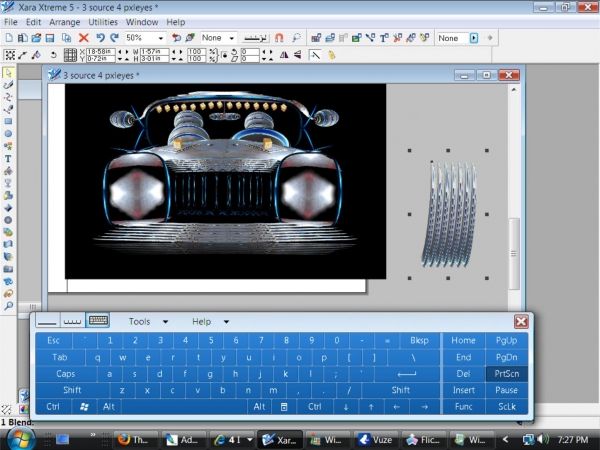
Task: Select the Zoom magnifier tool
Action: click(8, 306)
